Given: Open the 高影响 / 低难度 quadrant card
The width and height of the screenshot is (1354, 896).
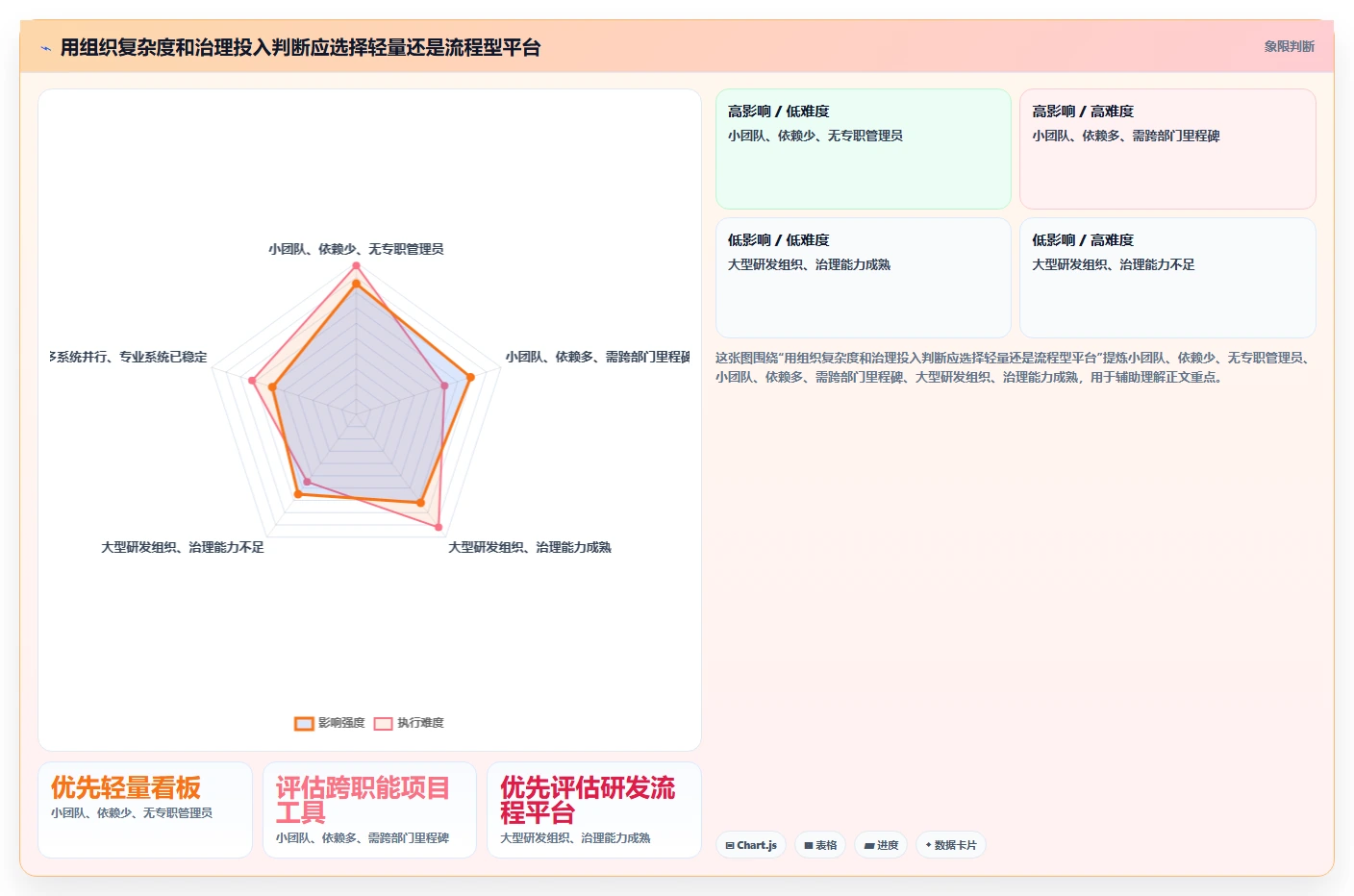Looking at the screenshot, I should tap(864, 149).
